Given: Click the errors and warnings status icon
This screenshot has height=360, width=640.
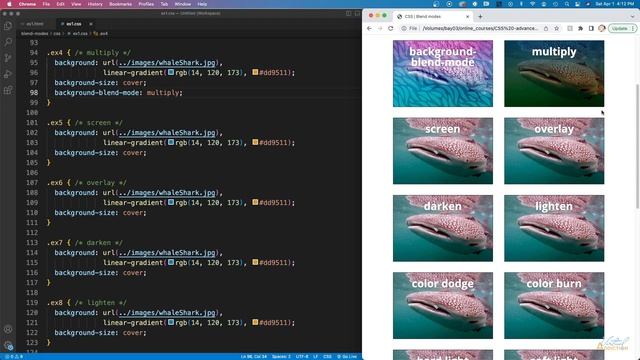Looking at the screenshot, I should point(13,357).
